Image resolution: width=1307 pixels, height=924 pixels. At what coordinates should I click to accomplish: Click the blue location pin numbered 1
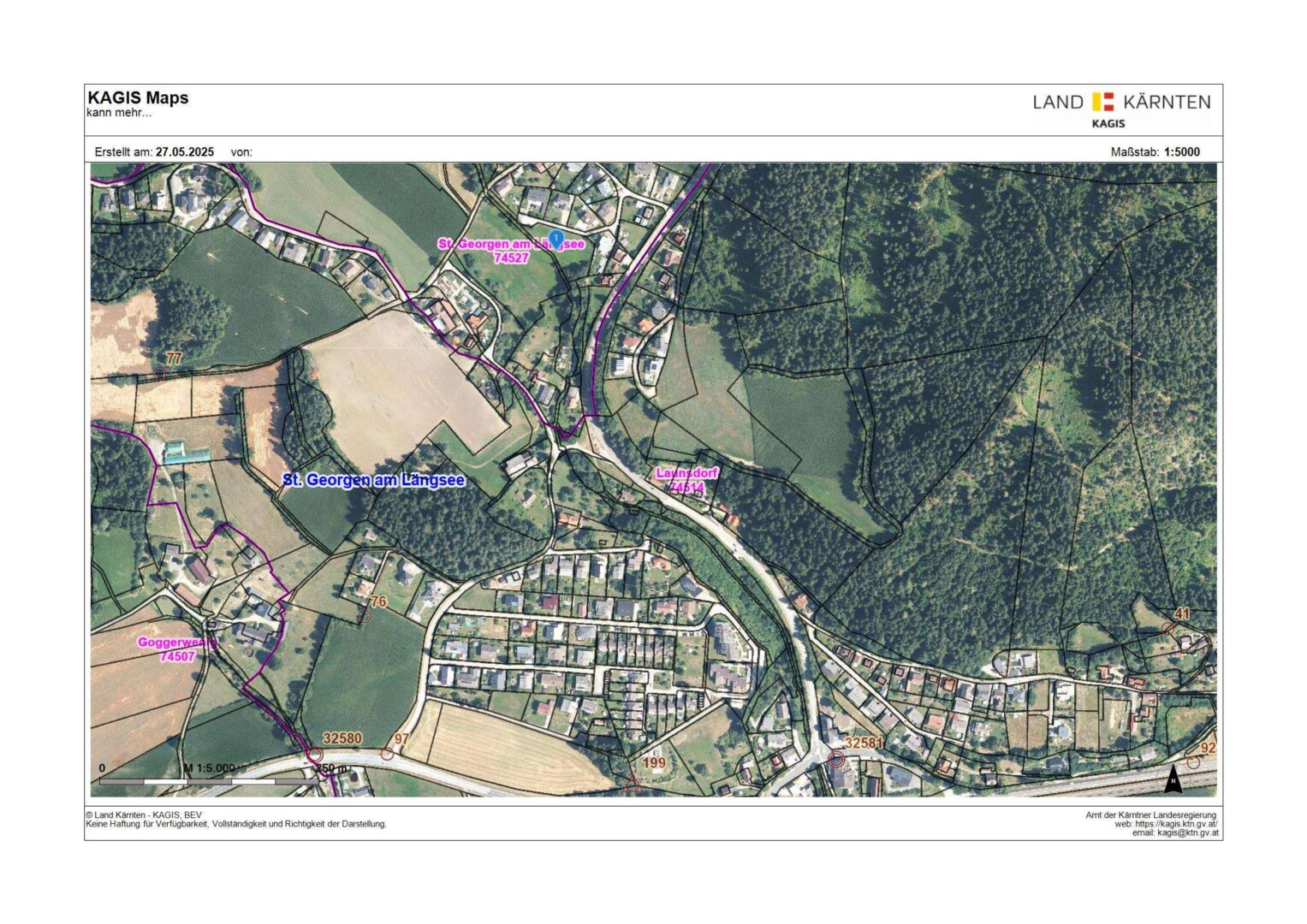[555, 239]
